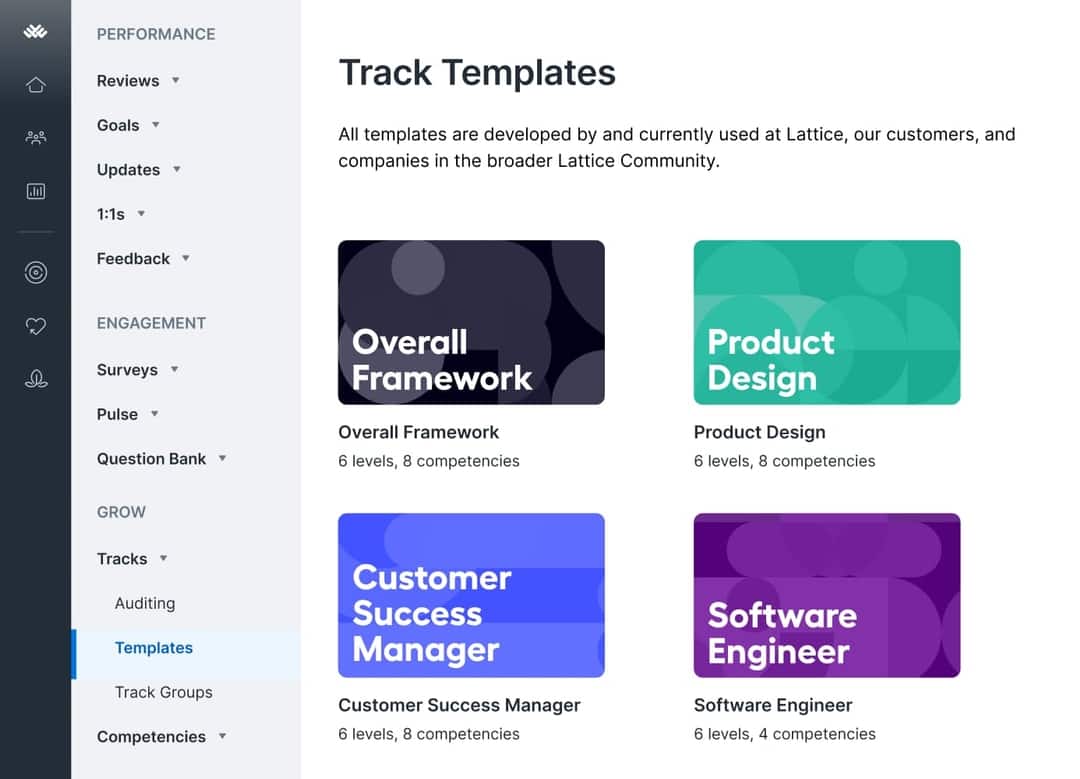Image resolution: width=1080 pixels, height=779 pixels.
Task: Click the sidebar rail divider icon area
Action: point(35,232)
